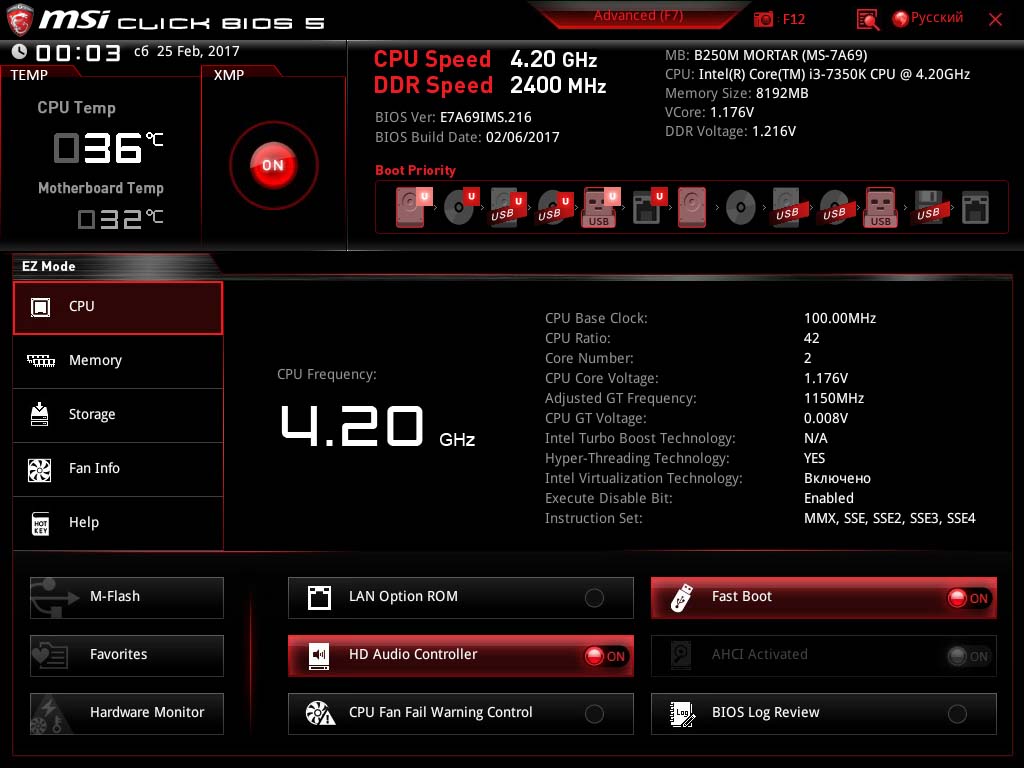Click the BIOS build date '02/06/2017'

tap(522, 137)
